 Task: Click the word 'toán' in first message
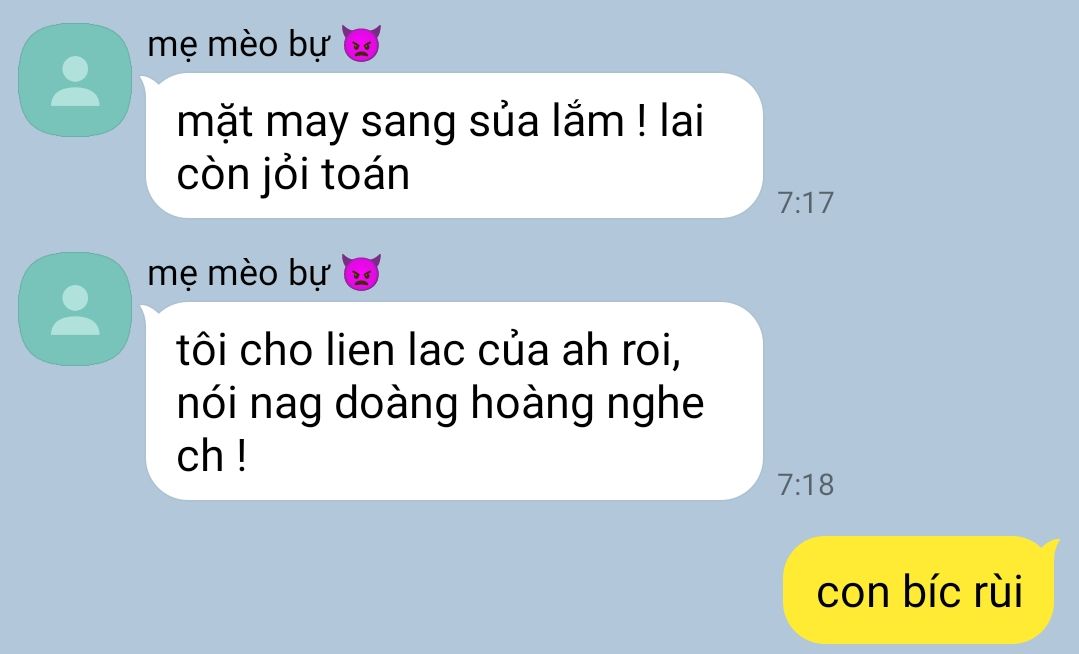365,173
